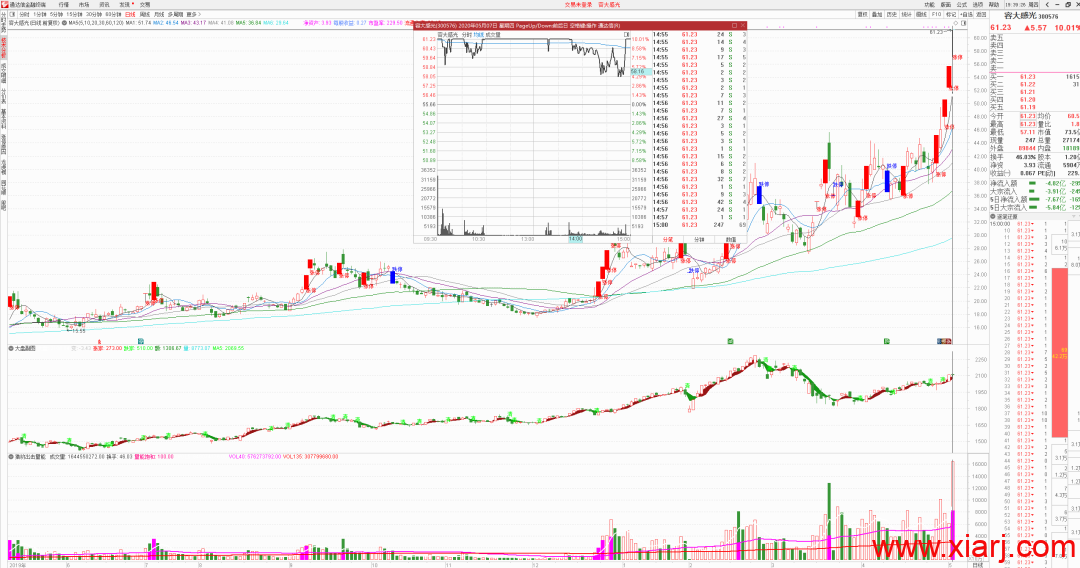Click the panel toggle icon before 分时
Viewport: 1080px width, 568px height.
click(x=12, y=14)
